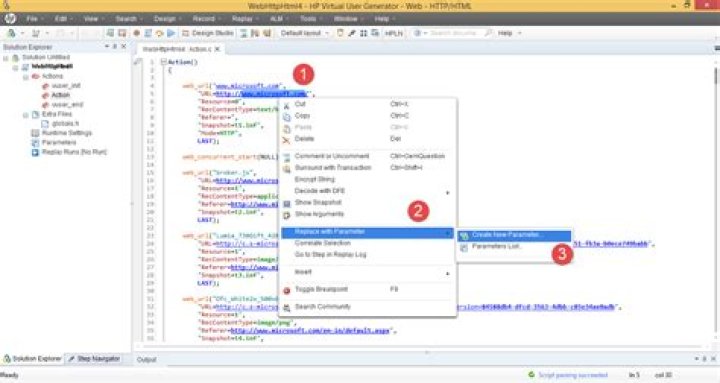Viewport: 720px width, 383px height.
Task: Click the microsoft.com/en-in/default.aspx Referer link
Action: (x=309, y=331)
